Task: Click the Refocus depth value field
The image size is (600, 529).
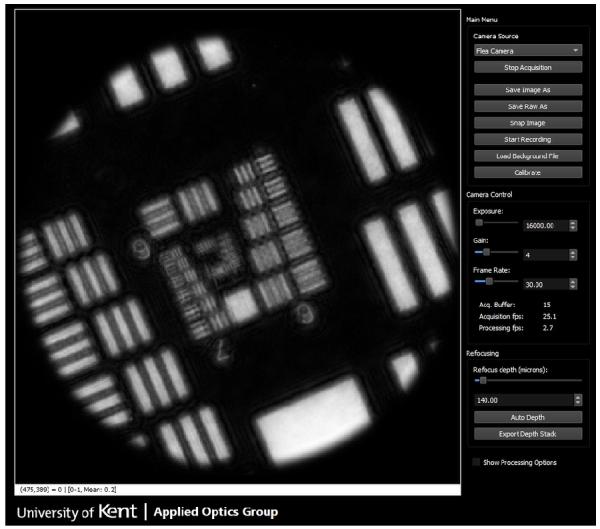Action: (520, 400)
